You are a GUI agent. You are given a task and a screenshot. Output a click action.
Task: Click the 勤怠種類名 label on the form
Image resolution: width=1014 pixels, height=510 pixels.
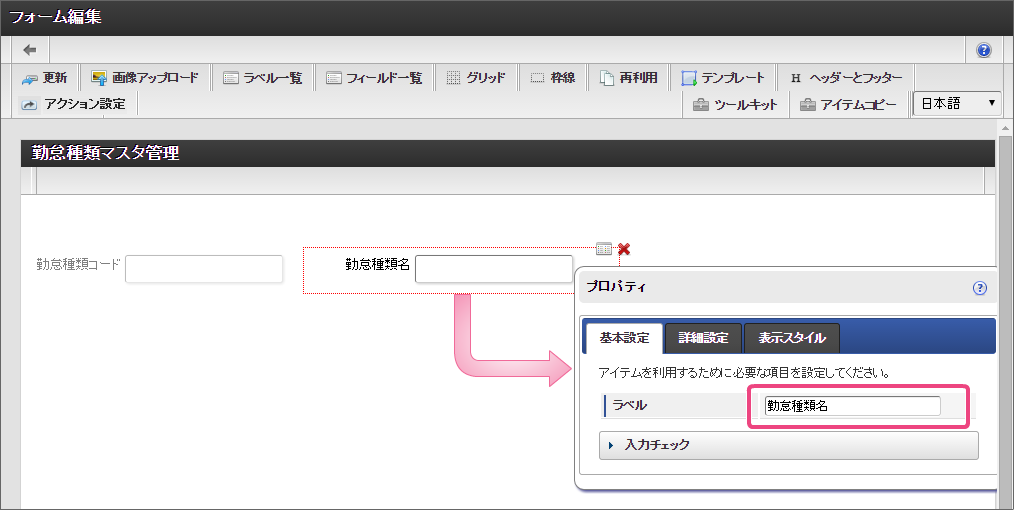(377, 264)
